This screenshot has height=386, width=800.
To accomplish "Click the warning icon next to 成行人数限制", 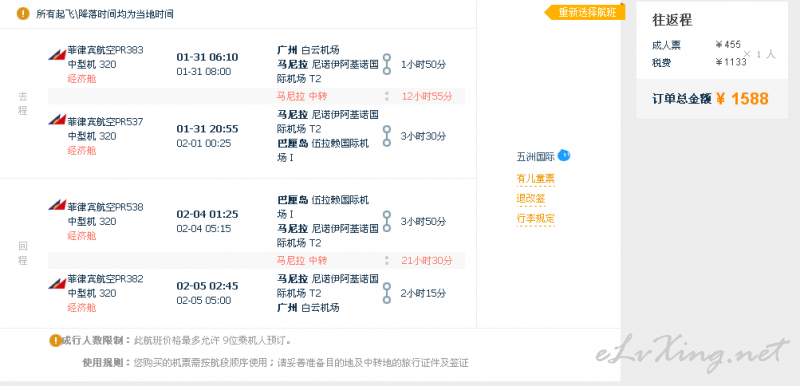I will coord(55,341).
